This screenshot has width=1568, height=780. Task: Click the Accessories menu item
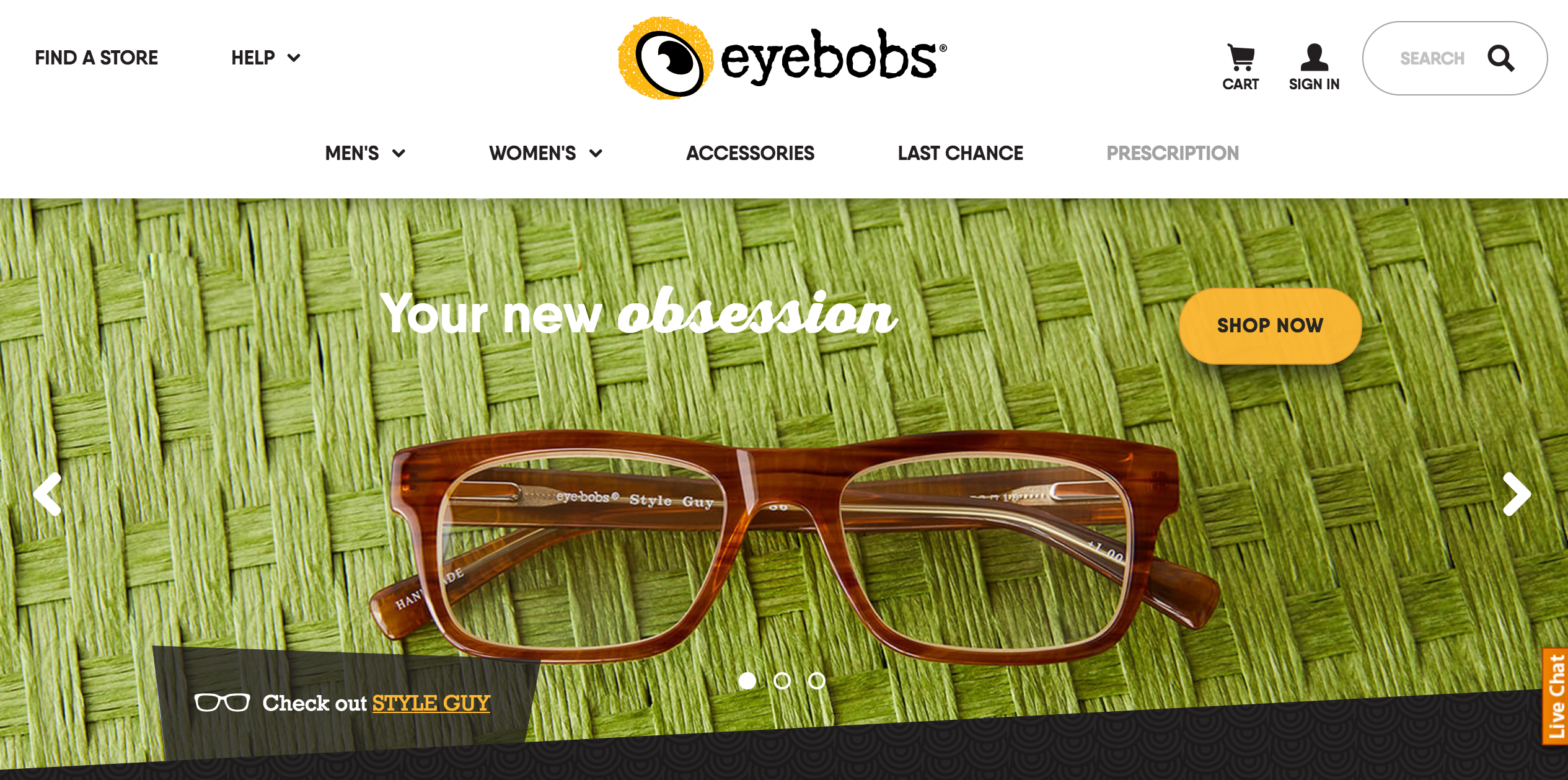point(749,154)
